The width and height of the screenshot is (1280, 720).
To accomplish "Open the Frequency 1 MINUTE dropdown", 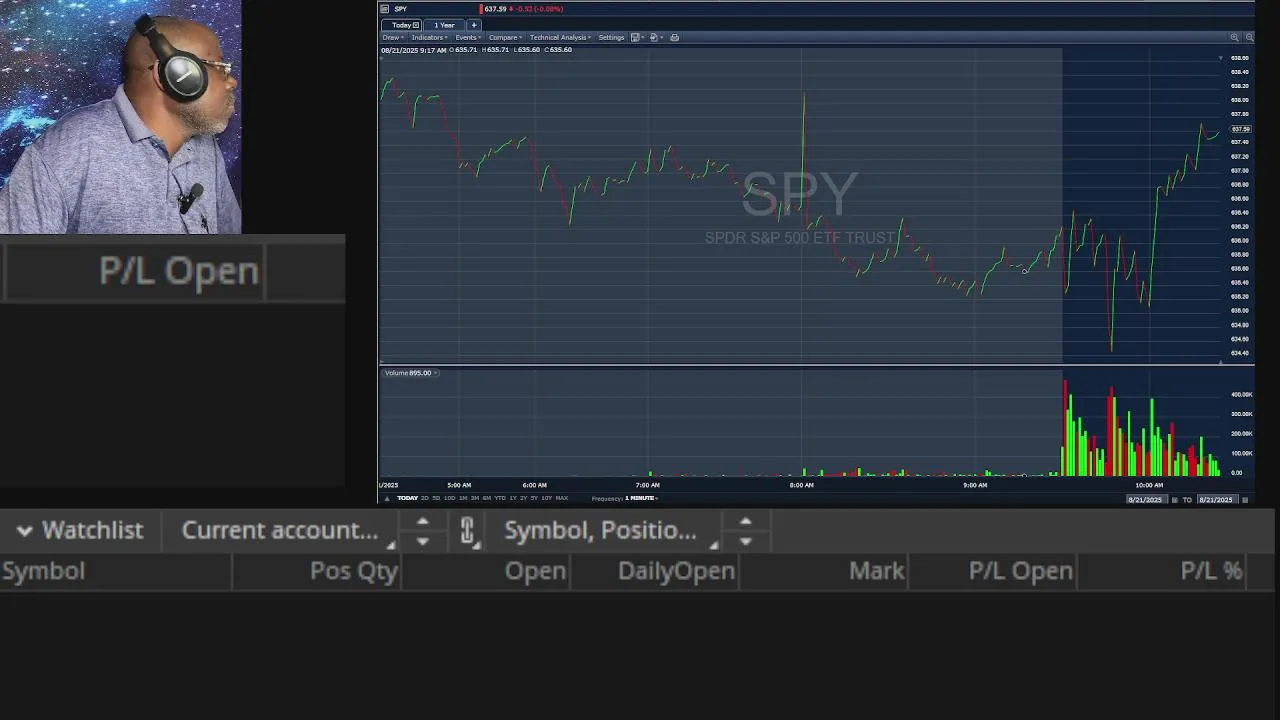I will click(x=640, y=498).
